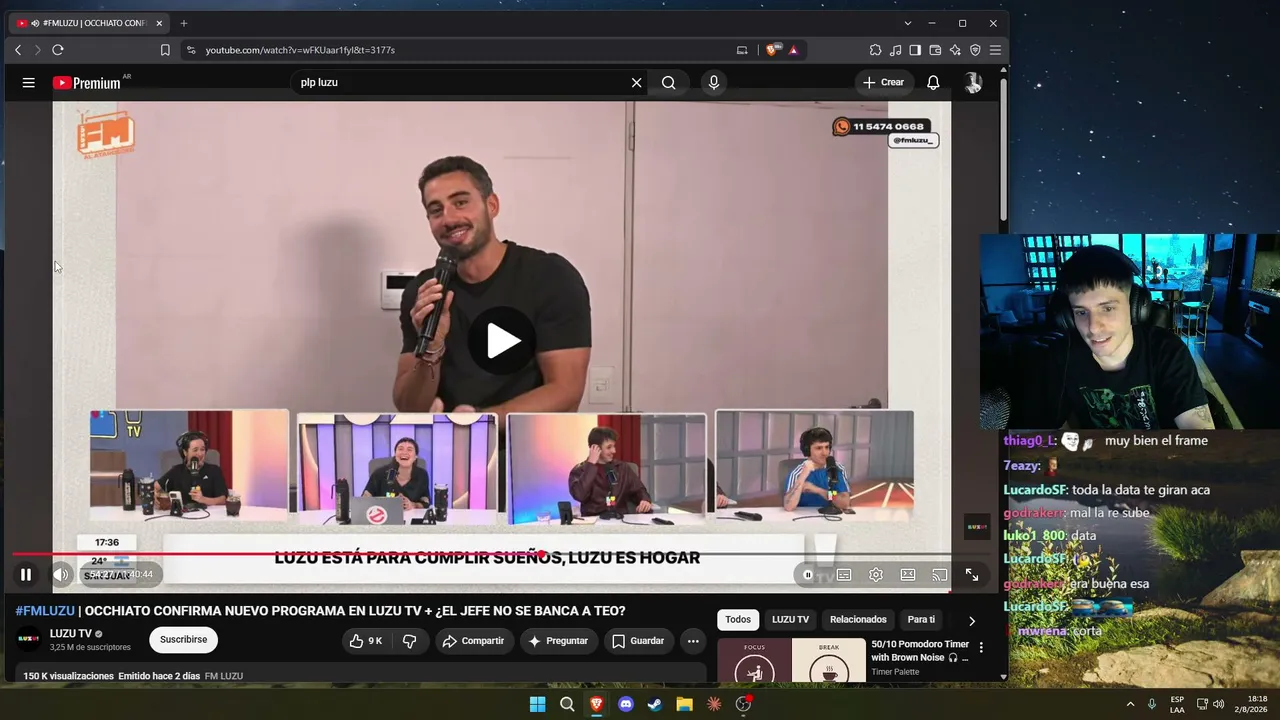Viewport: 1280px width, 720px height.
Task: Like the video with 9 K likes
Action: (365, 641)
